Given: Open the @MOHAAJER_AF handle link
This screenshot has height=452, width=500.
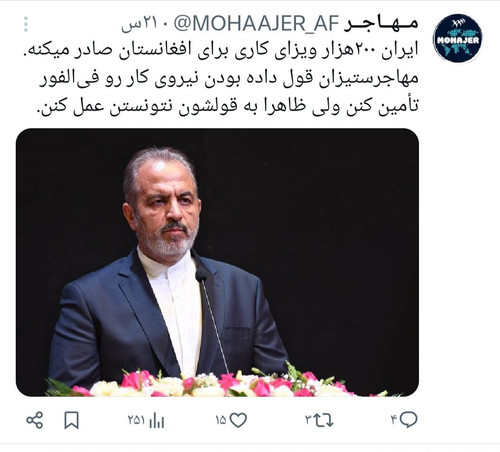Looking at the screenshot, I should tap(256, 24).
